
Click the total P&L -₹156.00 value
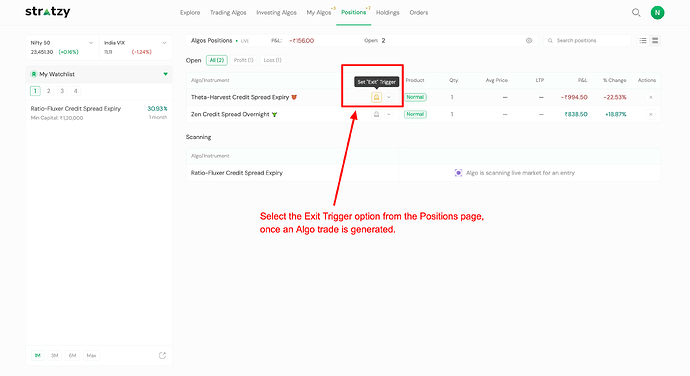301,41
